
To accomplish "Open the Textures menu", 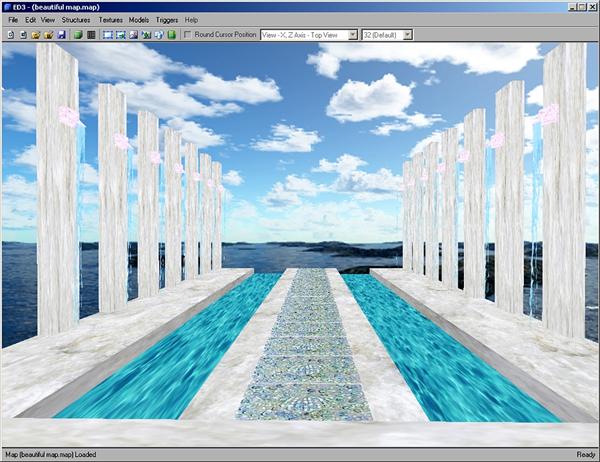I will coord(111,20).
